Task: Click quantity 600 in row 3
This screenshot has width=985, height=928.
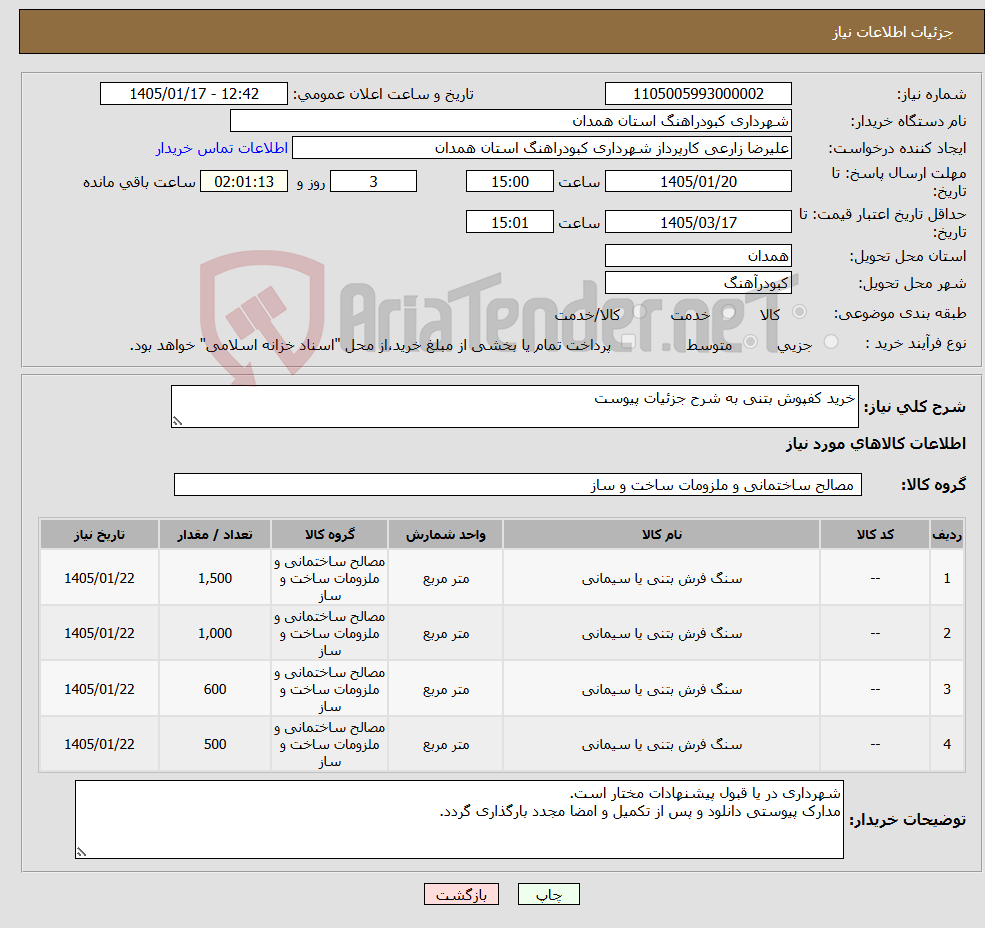Action: (215, 689)
